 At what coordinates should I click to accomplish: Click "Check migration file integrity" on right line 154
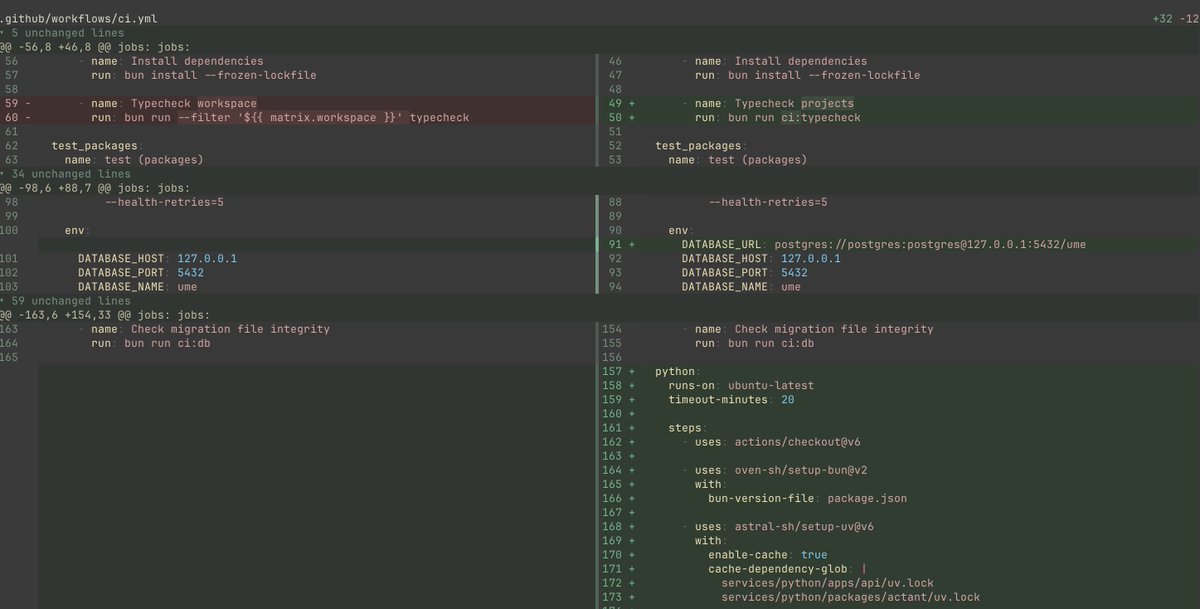[834, 328]
